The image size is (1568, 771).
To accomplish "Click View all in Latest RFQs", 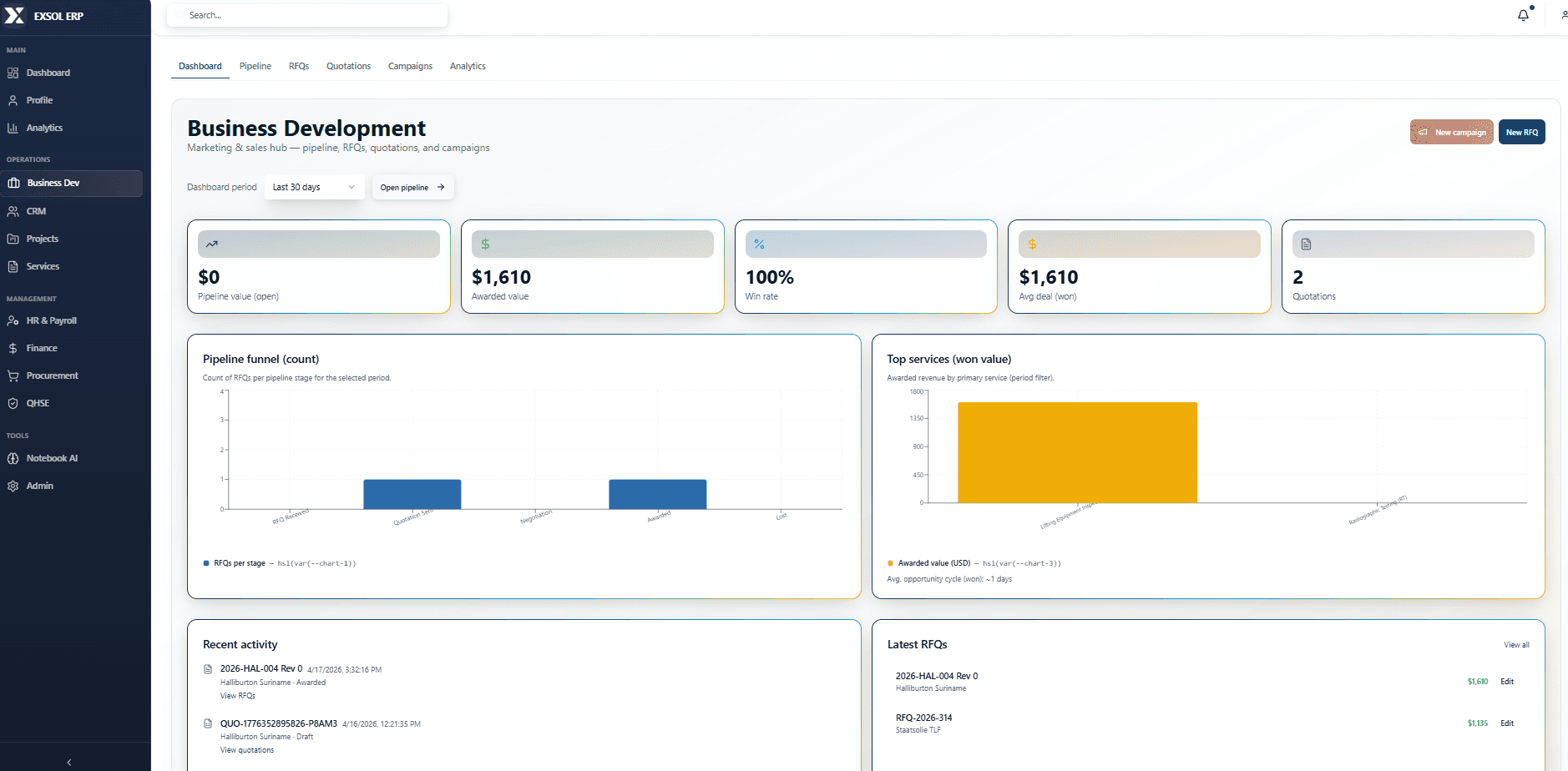I will [x=1516, y=645].
